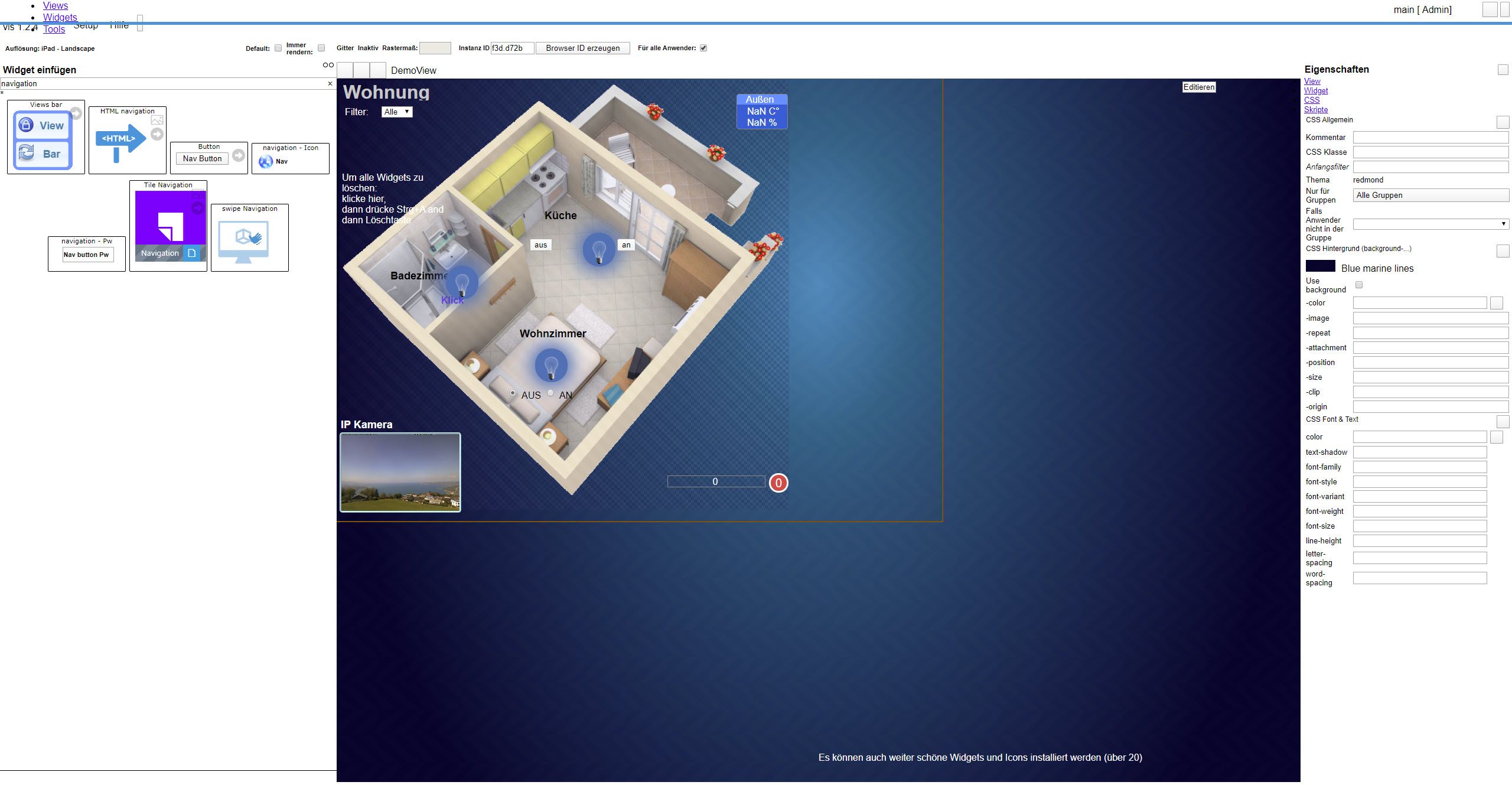Click the navigation - Icon globe widget
This screenshot has height=785, width=1512.
pos(266,161)
